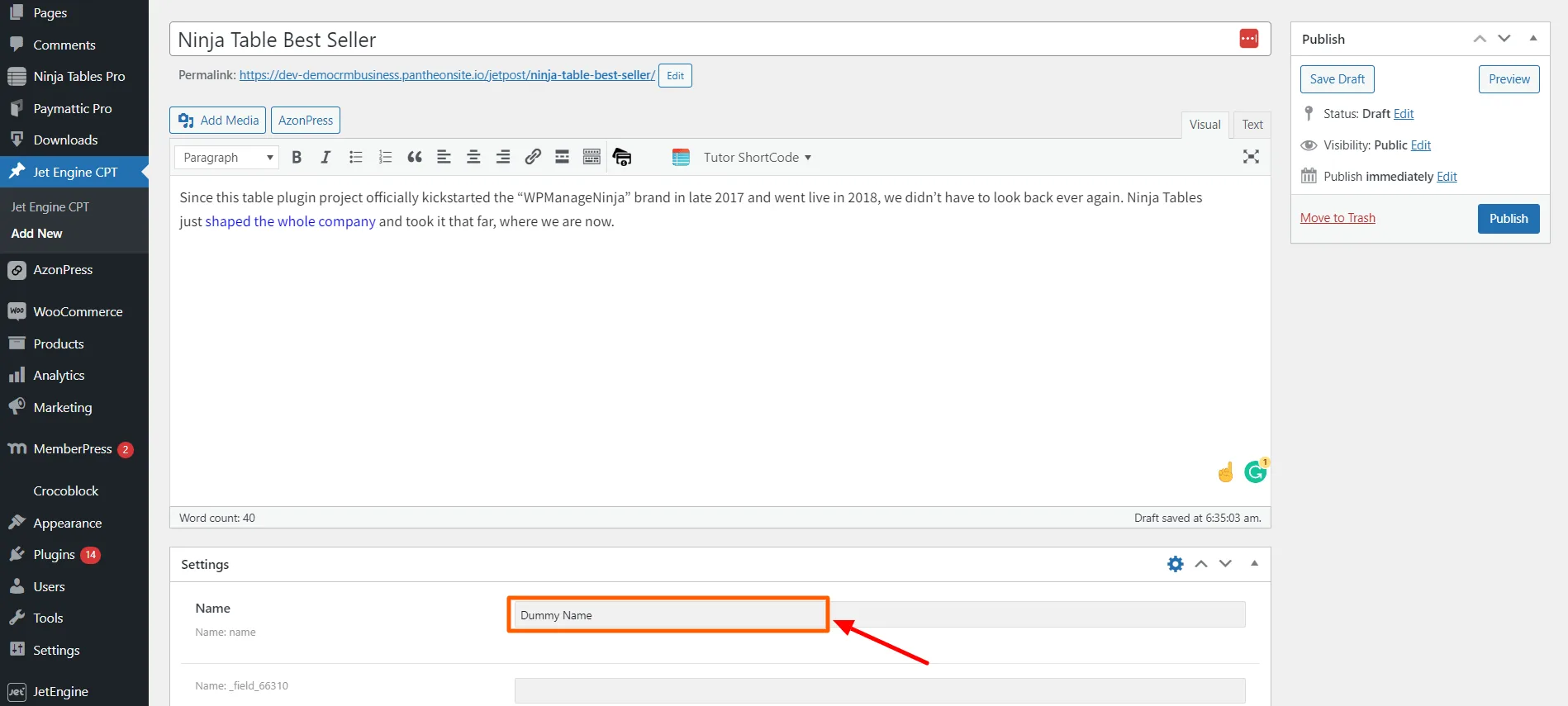Toggle bold formatting in editor toolbar
The height and width of the screenshot is (706, 1568).
[x=297, y=157]
